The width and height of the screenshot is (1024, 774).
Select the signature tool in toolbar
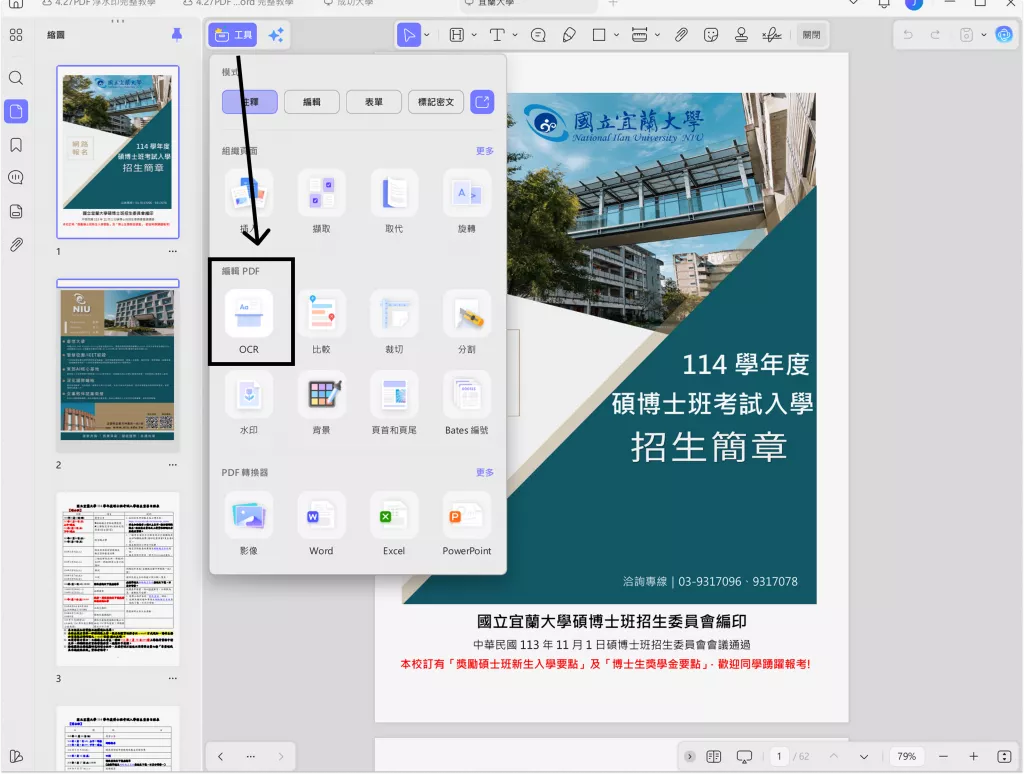(x=771, y=35)
